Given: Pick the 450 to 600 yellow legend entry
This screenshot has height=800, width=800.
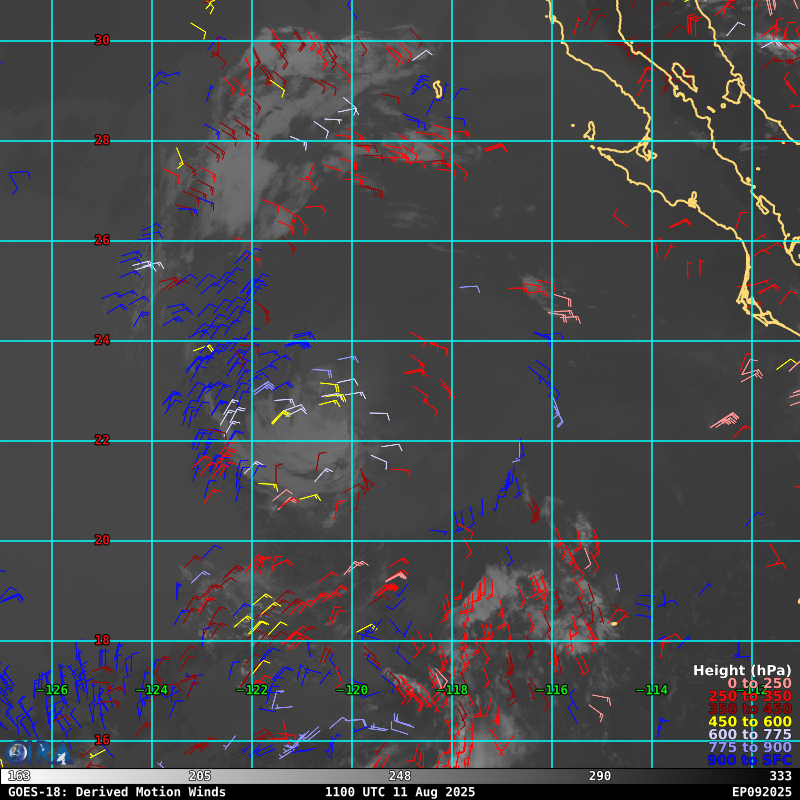Looking at the screenshot, I should pos(750,722).
